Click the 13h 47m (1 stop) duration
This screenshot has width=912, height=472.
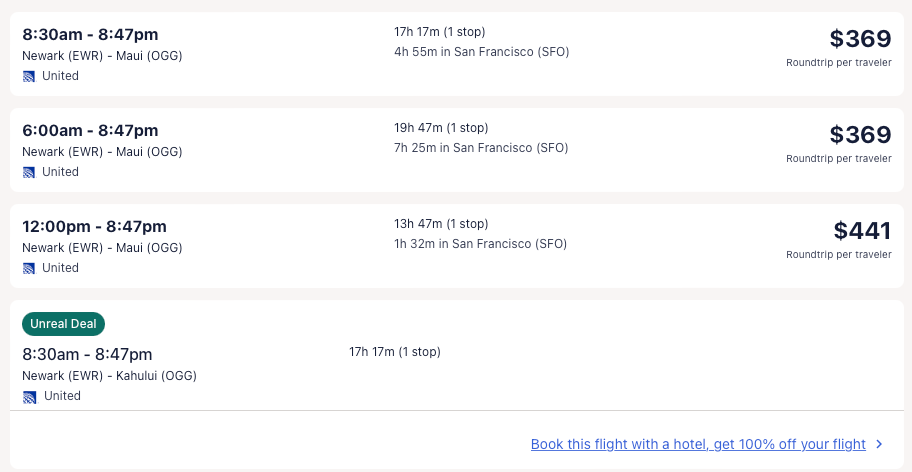pyautogui.click(x=441, y=224)
